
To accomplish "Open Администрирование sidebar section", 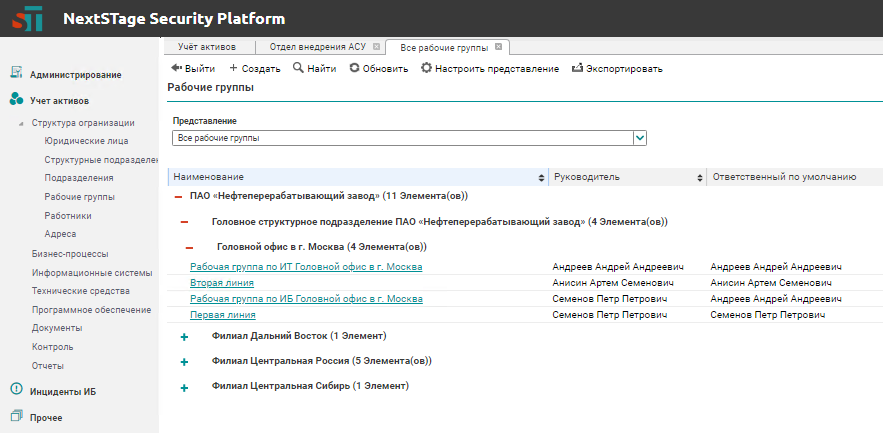I will [x=75, y=74].
